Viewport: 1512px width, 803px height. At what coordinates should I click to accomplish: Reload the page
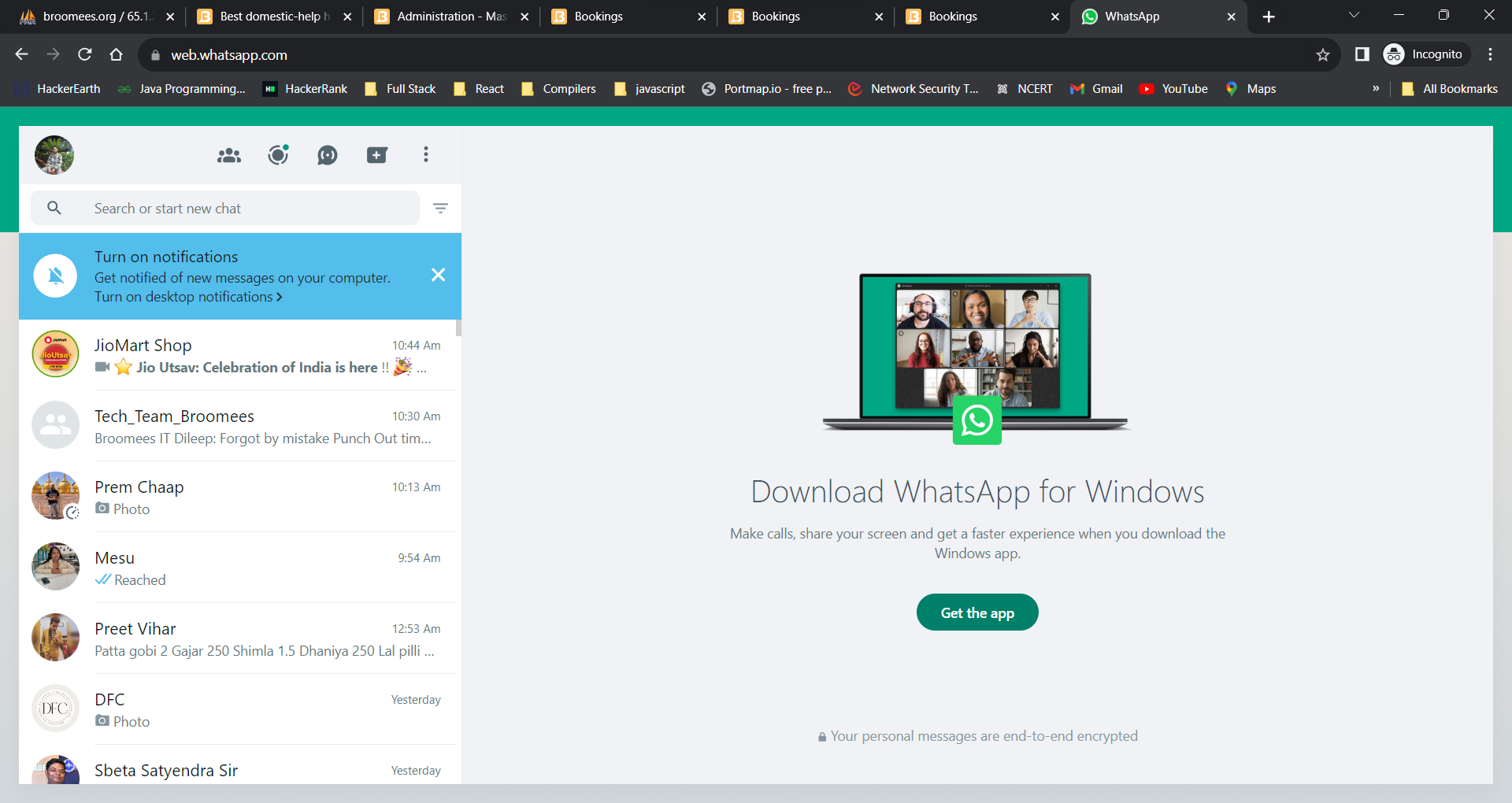point(84,54)
